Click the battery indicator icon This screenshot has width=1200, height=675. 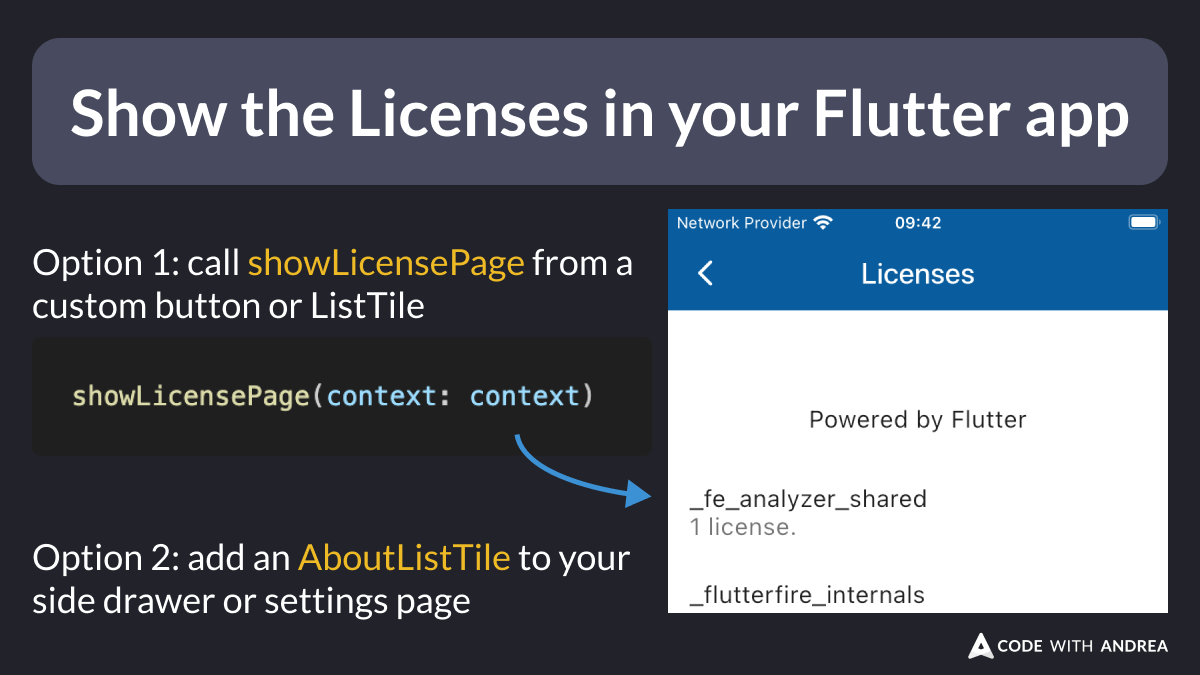click(1142, 222)
